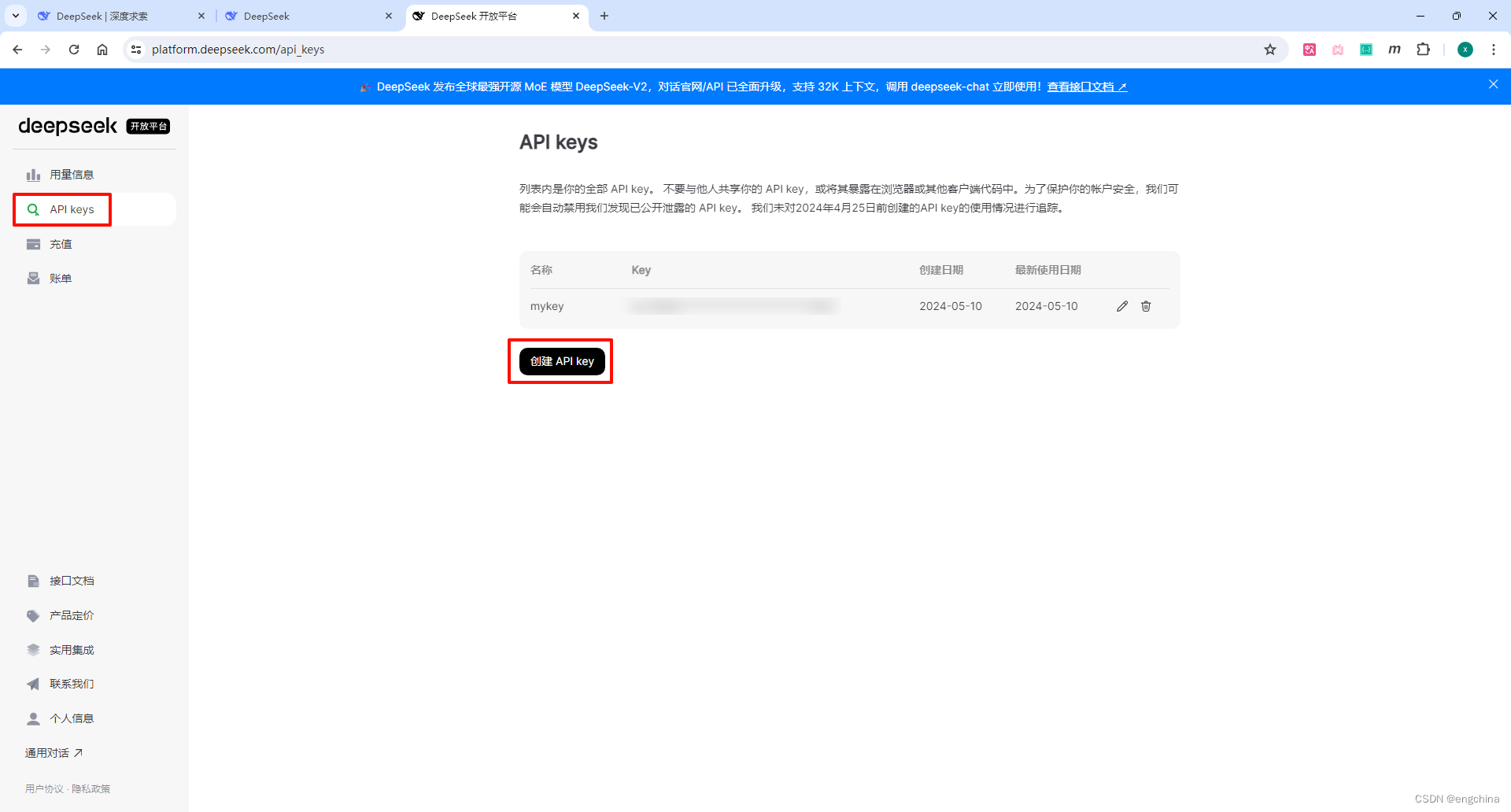Viewport: 1511px width, 812px height.
Task: Click the 'm' extension icon
Action: [1395, 50]
